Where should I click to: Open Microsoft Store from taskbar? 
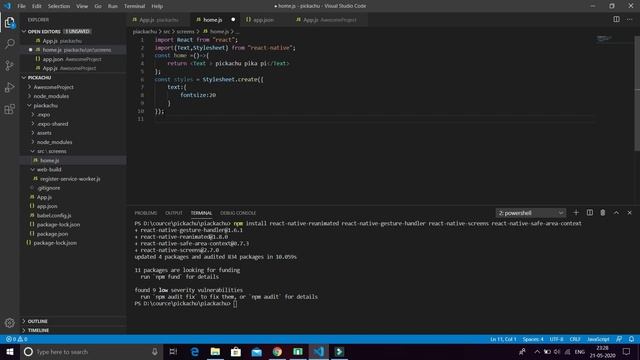(236, 352)
